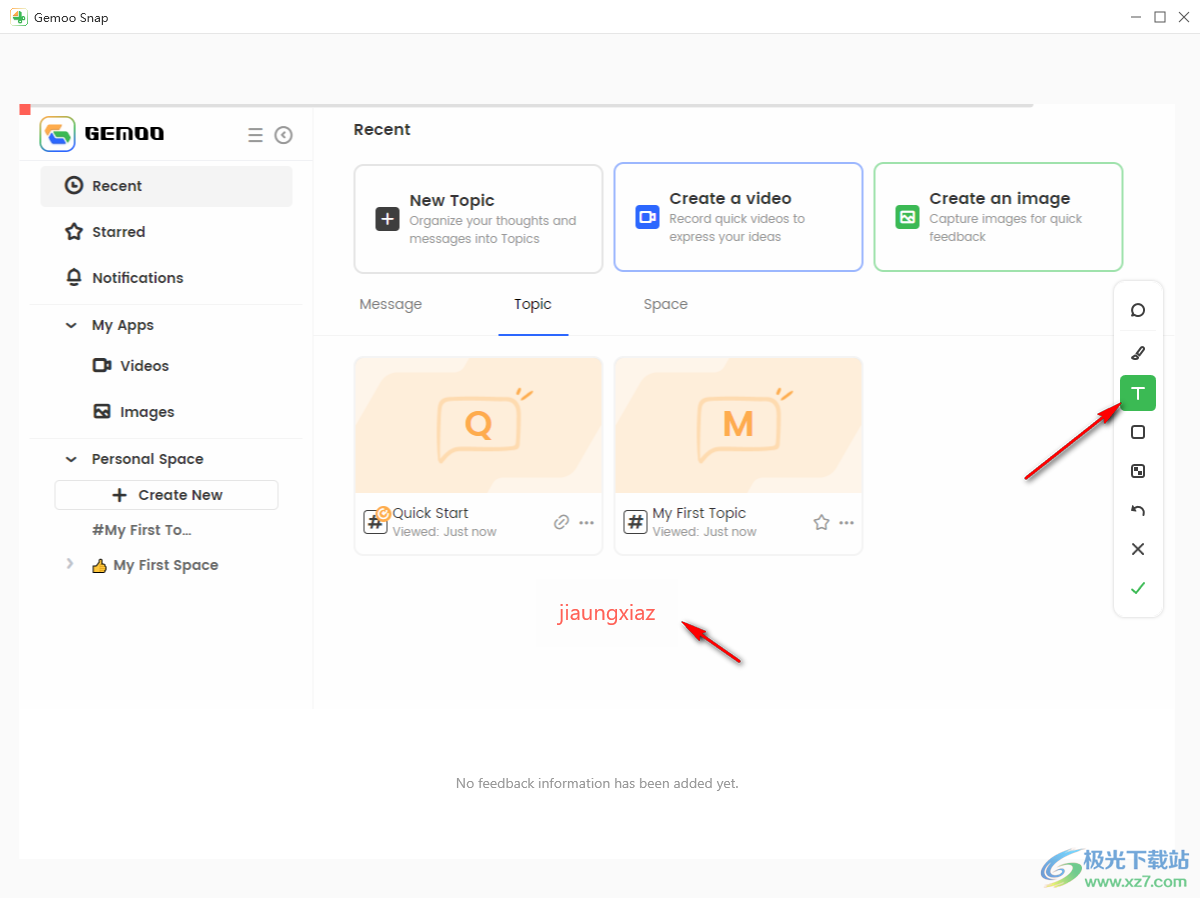Click the camera icon beside Videos
1200x898 pixels.
tap(102, 365)
